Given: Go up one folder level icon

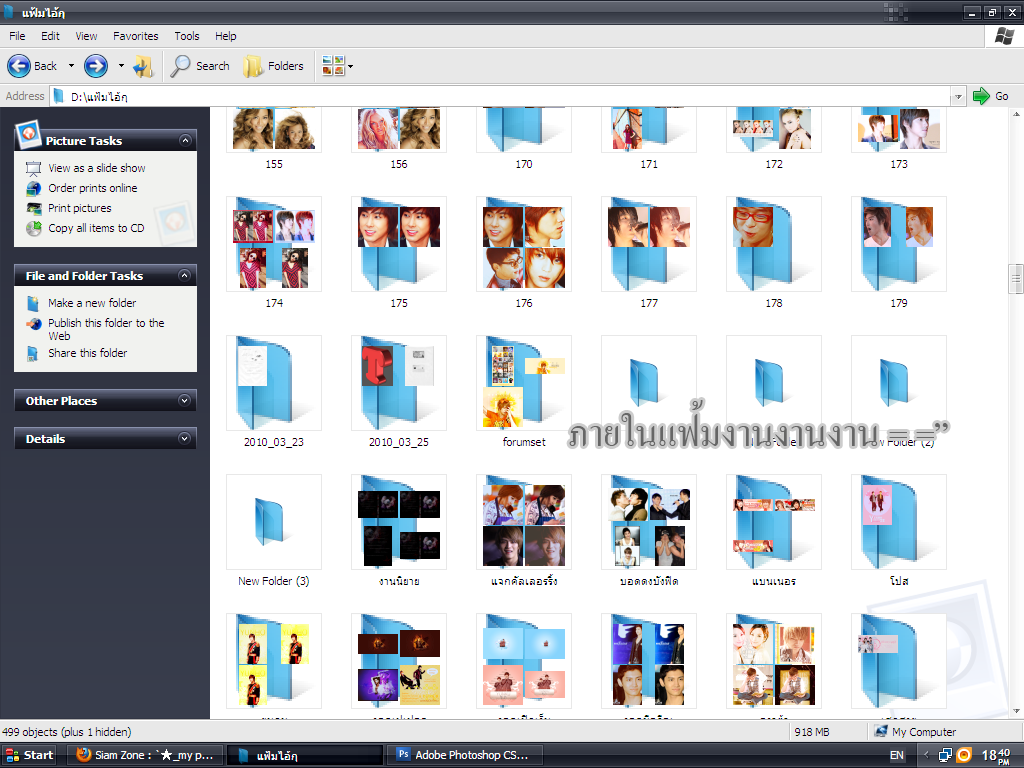Looking at the screenshot, I should [143, 66].
